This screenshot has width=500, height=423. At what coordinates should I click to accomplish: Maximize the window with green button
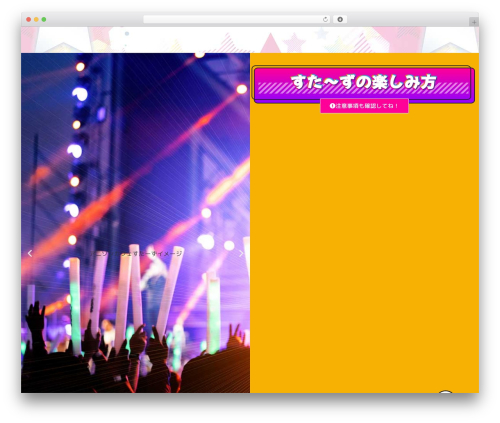click(x=44, y=20)
